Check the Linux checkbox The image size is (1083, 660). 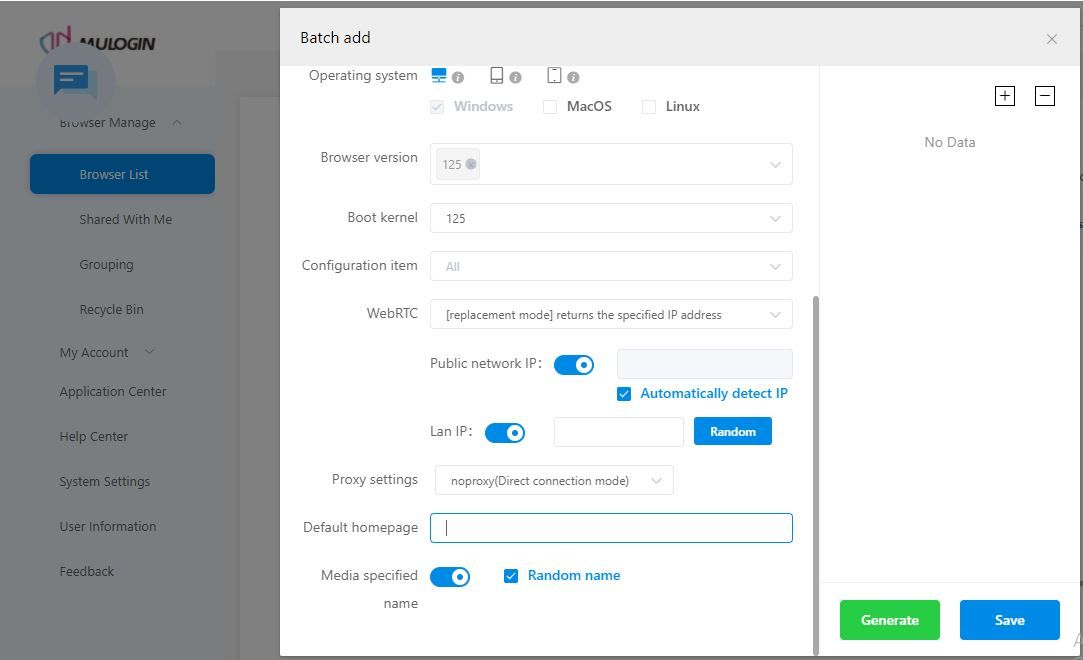point(649,107)
